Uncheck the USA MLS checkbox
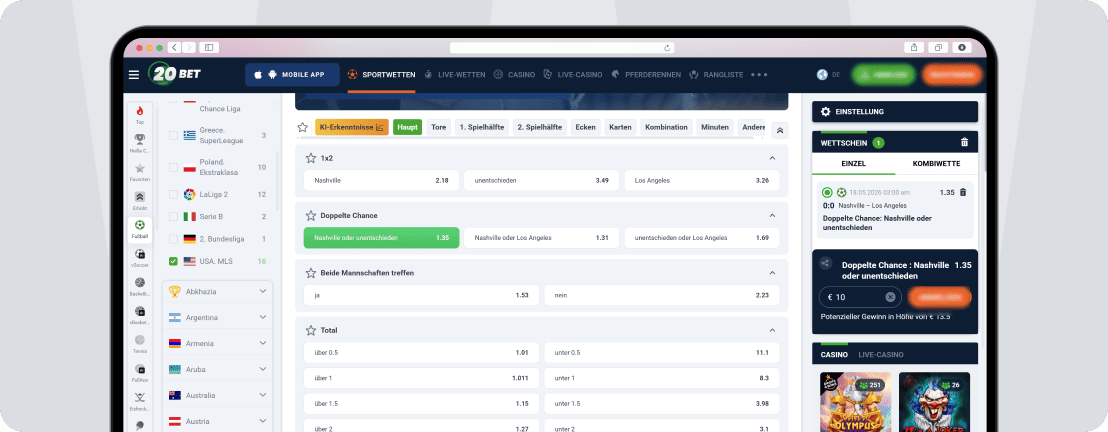Viewport: 1108px width, 432px height. click(x=173, y=261)
